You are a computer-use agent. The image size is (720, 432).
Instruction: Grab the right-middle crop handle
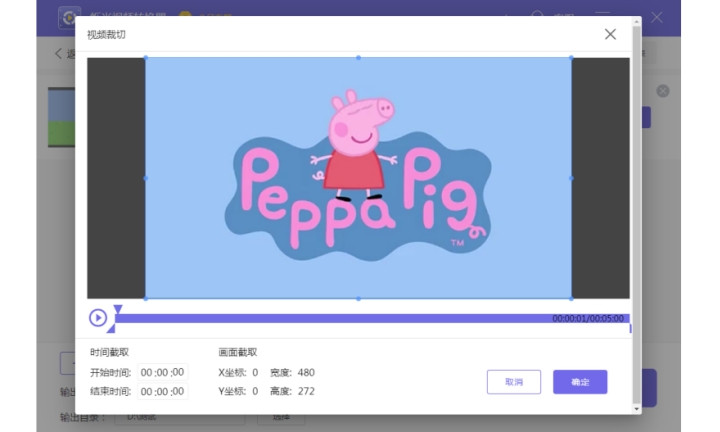point(571,178)
